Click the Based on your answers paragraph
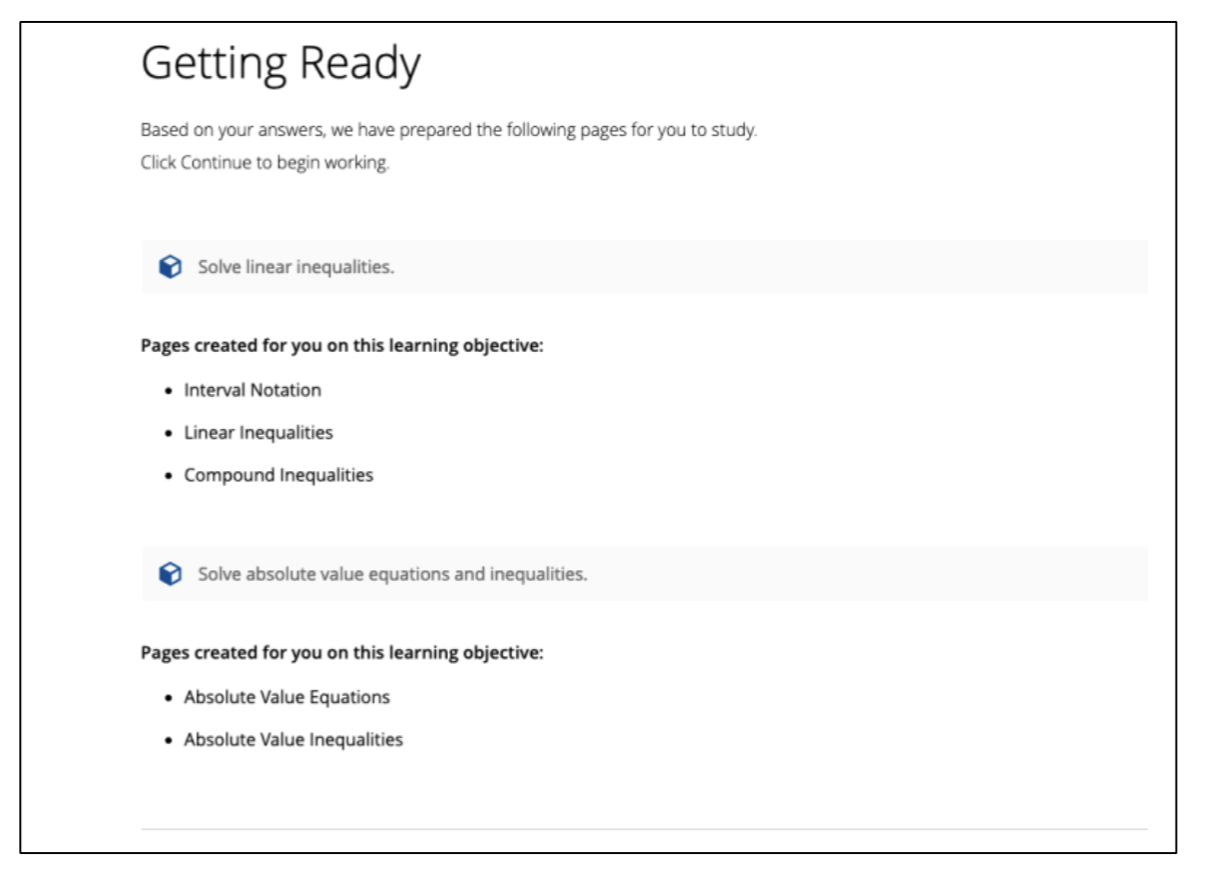1224x880 pixels. 449,131
